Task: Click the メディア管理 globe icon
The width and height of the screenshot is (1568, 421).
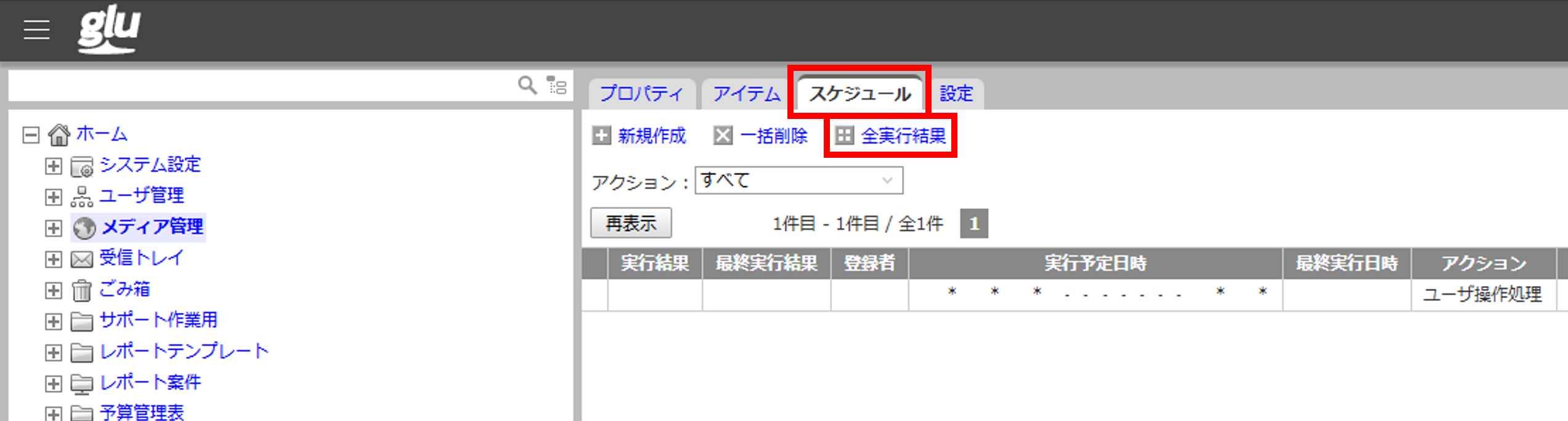Action: click(x=84, y=227)
